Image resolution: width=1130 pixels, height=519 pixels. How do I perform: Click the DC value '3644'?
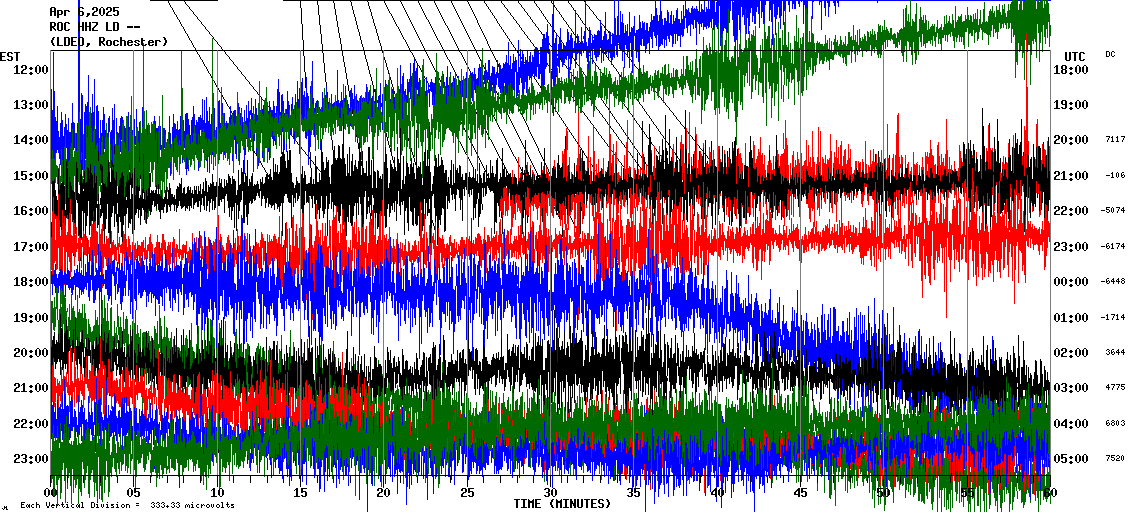click(x=1115, y=352)
